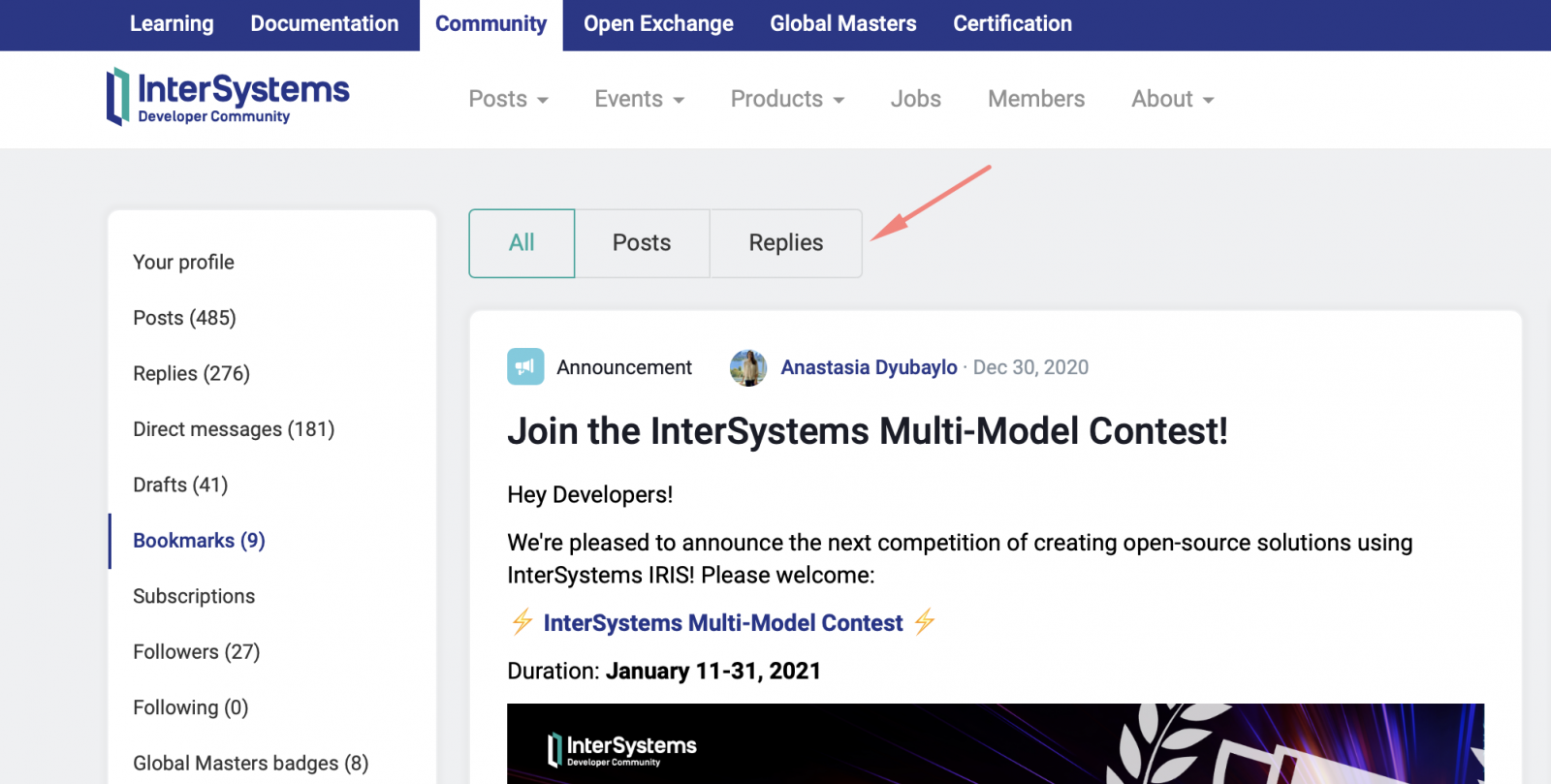
Task: Open Following (0) list
Action: point(191,707)
